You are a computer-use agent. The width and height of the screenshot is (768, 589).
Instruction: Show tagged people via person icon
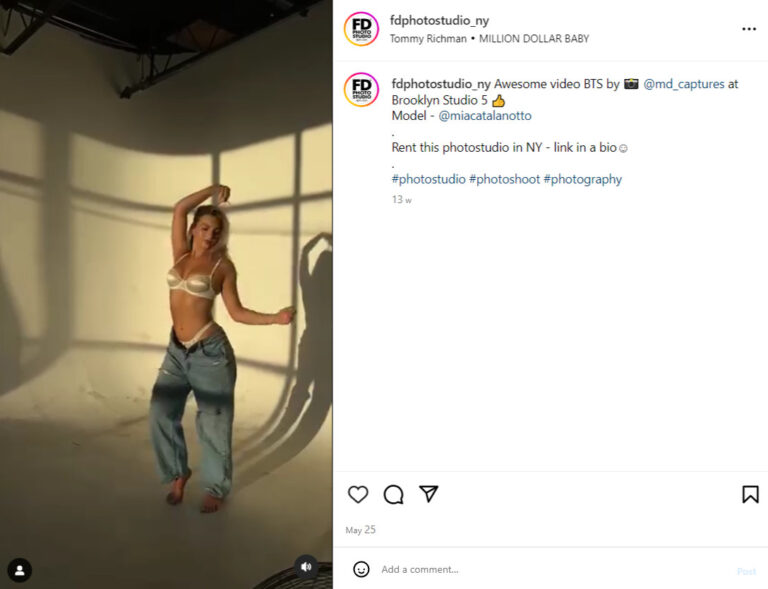(20, 570)
